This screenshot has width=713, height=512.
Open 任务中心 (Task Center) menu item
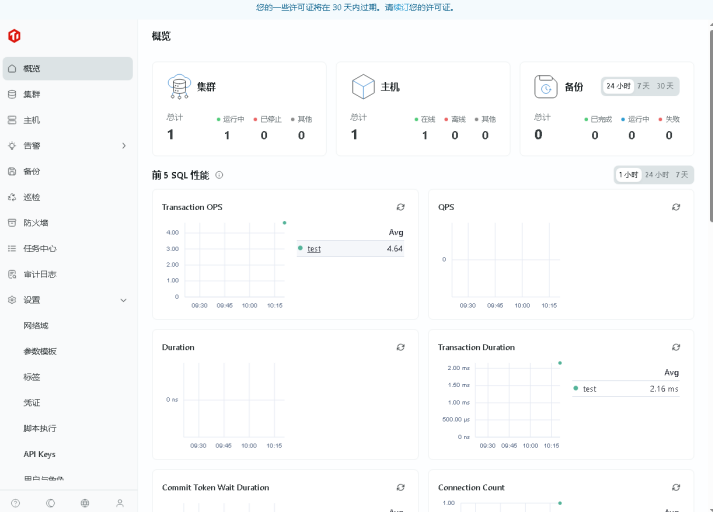click(40, 248)
